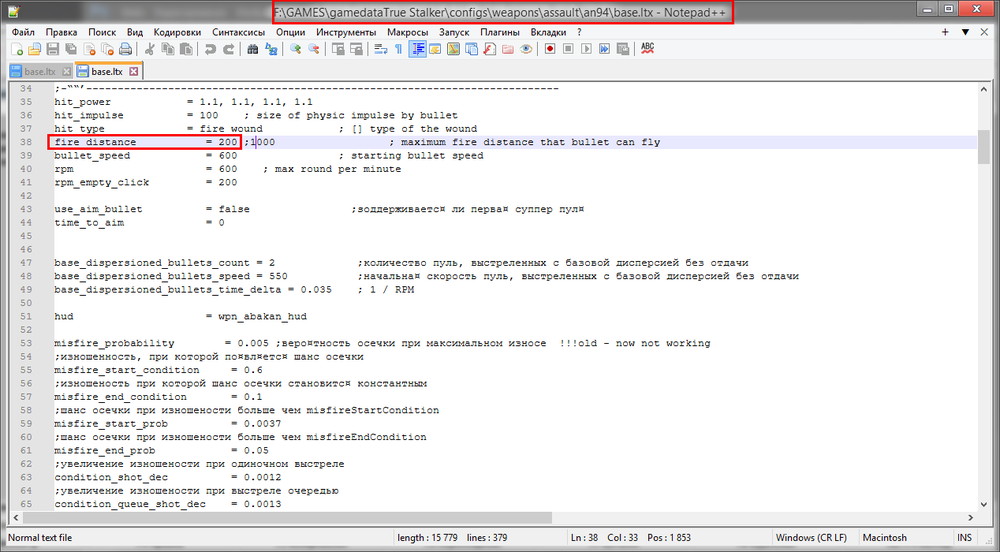Click the Save file toolbar icon
Screen dimensions: 1000x552
coord(53,48)
